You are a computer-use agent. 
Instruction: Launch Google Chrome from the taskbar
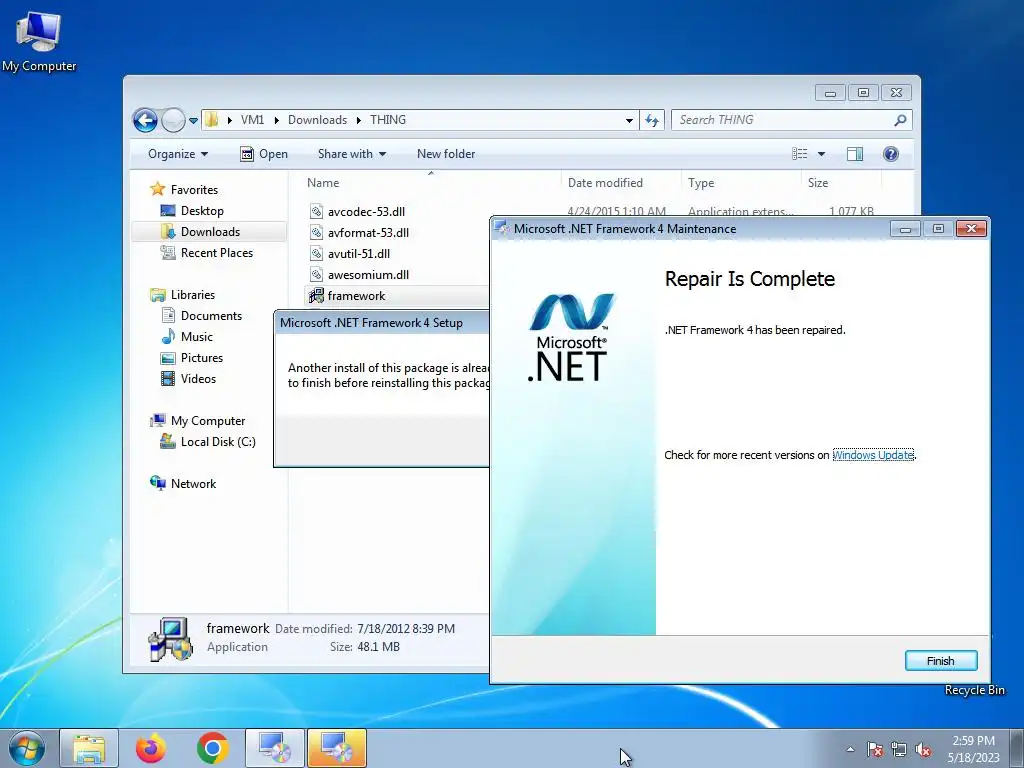[x=212, y=748]
